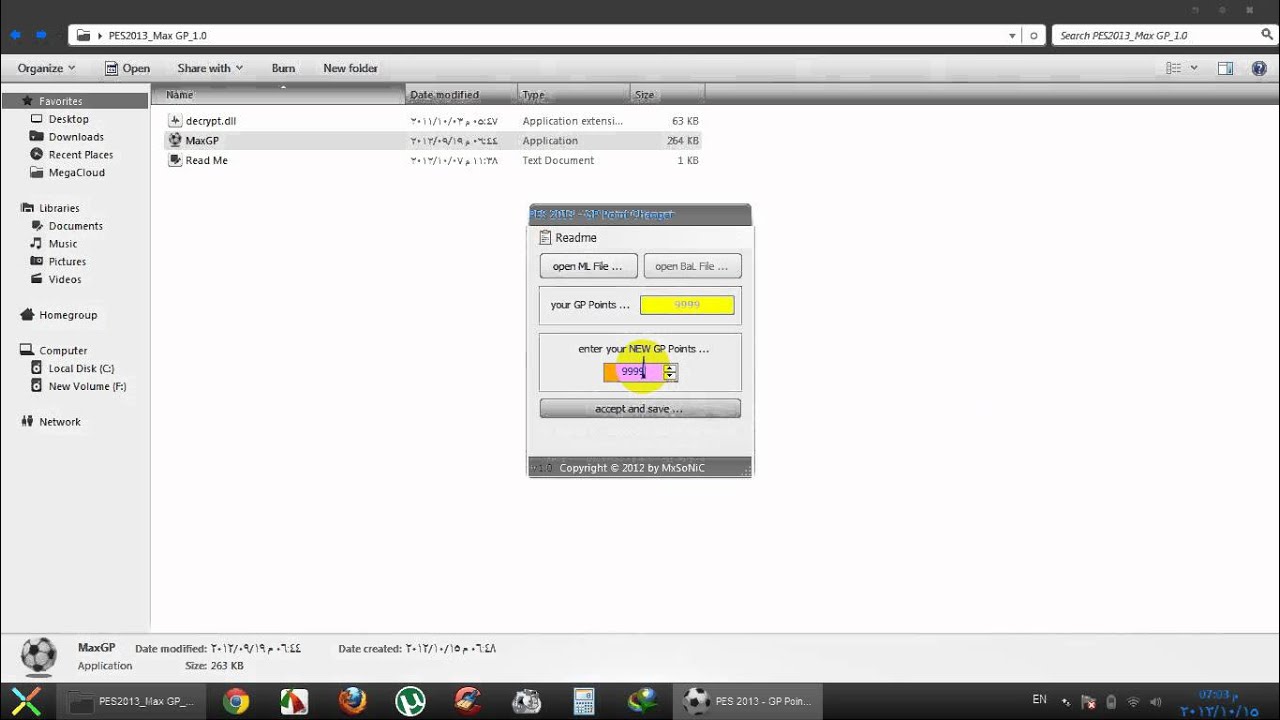Go forward using the Explorer forward arrow
Image resolution: width=1280 pixels, height=720 pixels.
(x=41, y=35)
